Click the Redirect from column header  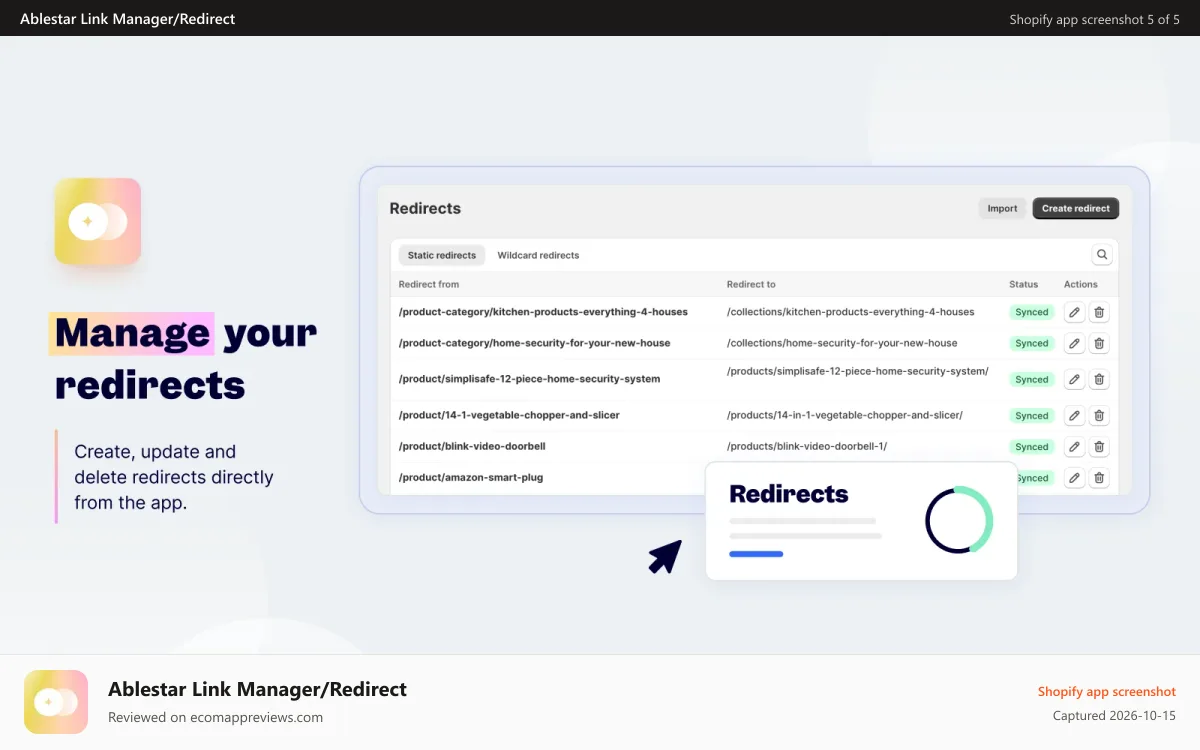point(429,284)
